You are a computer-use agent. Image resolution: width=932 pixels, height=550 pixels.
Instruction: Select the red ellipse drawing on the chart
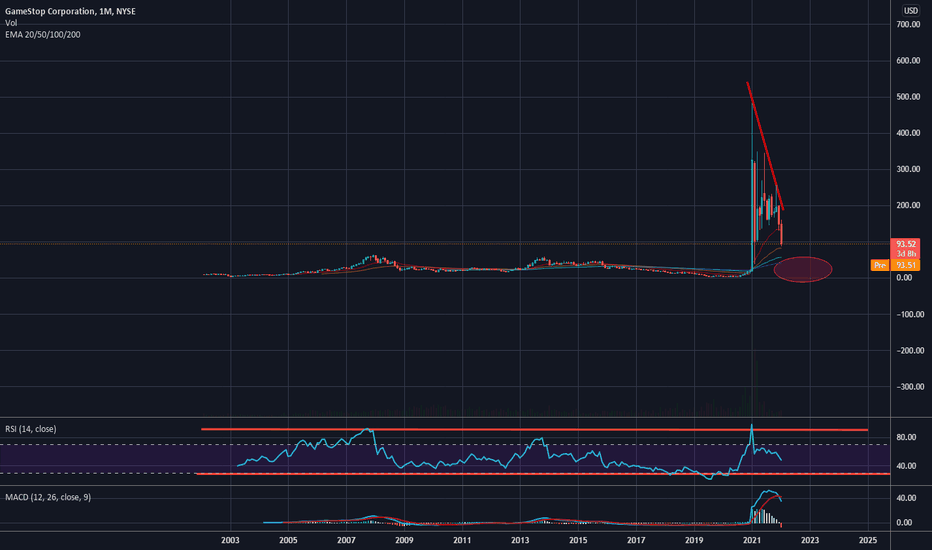click(x=803, y=269)
